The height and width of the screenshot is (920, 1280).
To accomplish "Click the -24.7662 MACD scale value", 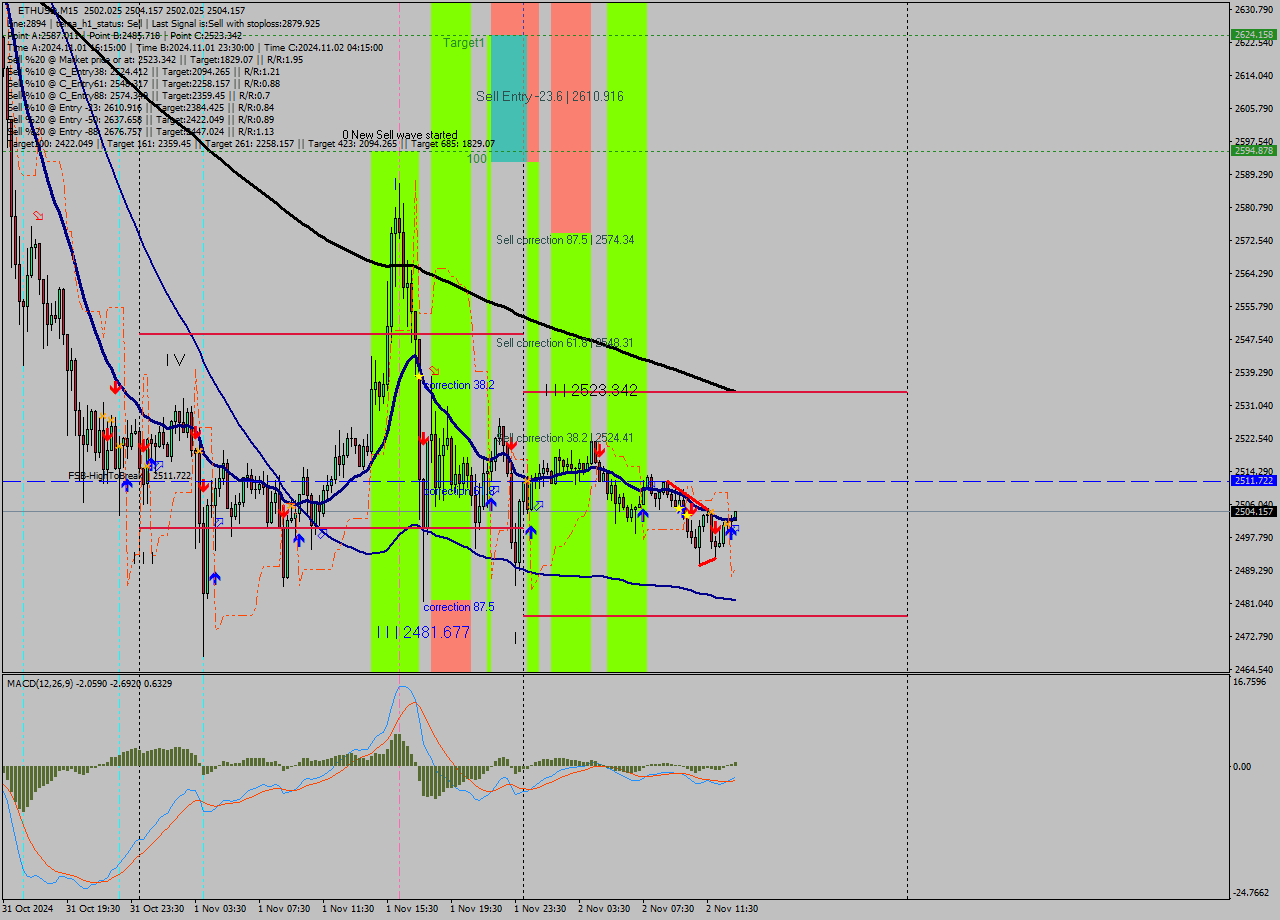I will pos(1253,893).
